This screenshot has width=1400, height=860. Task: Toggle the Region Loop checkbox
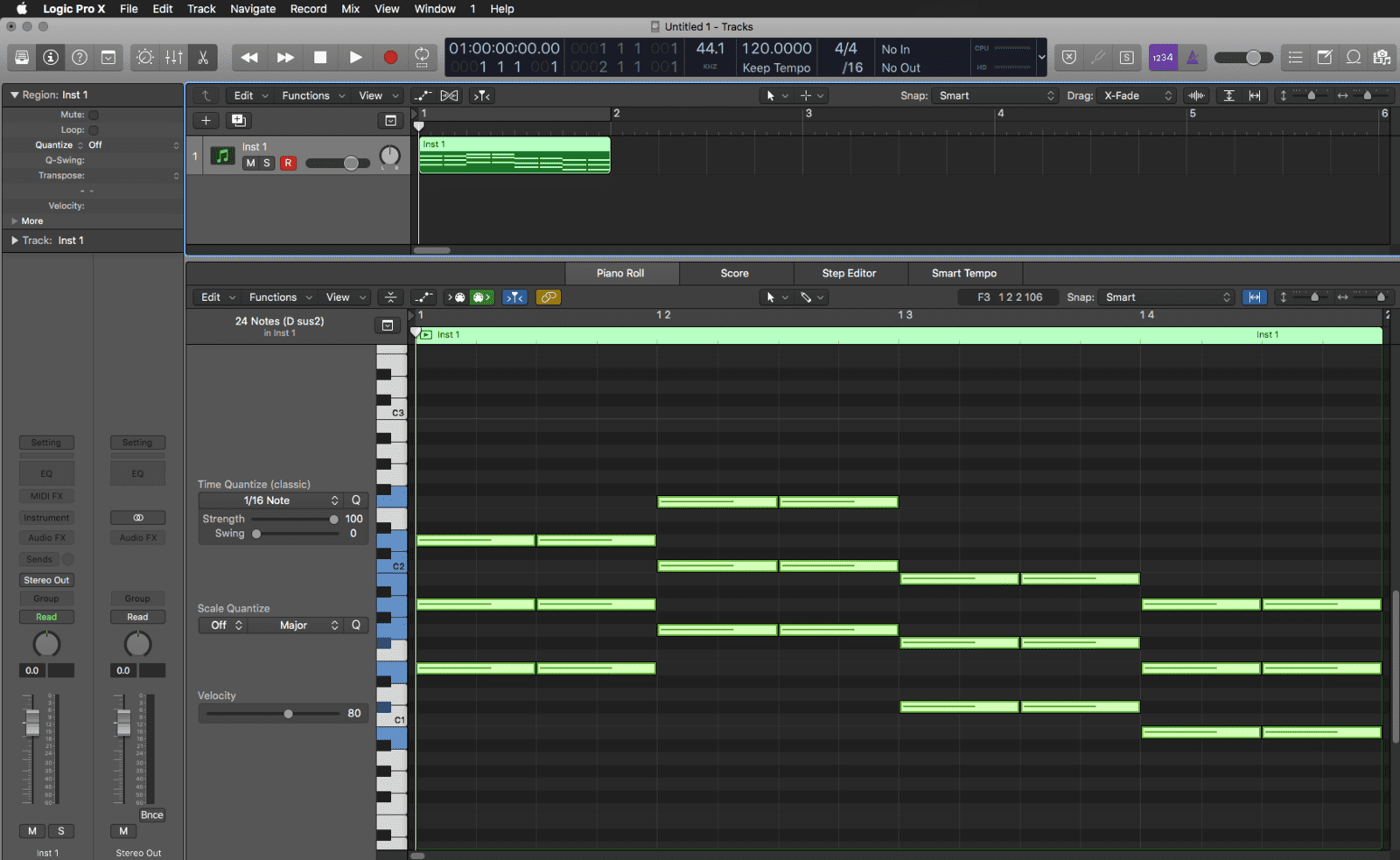click(x=94, y=129)
